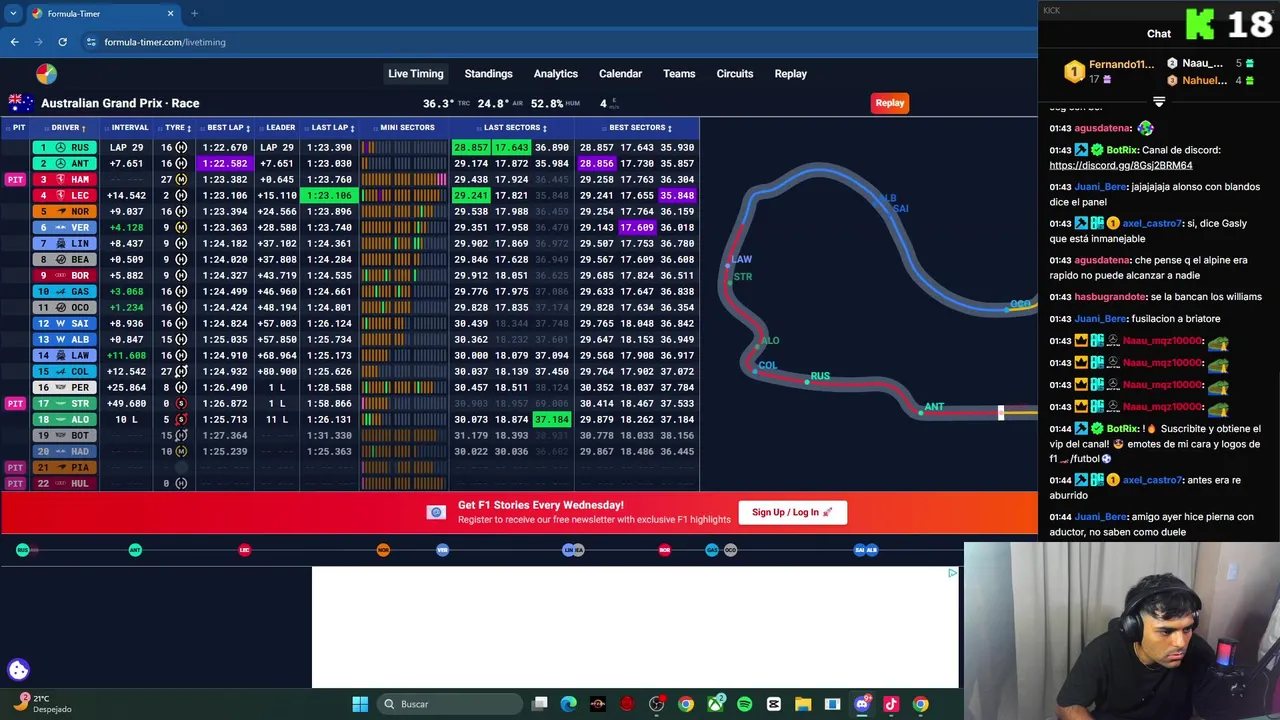
Task: Select driver NOR in position 5
Action: pos(65,212)
